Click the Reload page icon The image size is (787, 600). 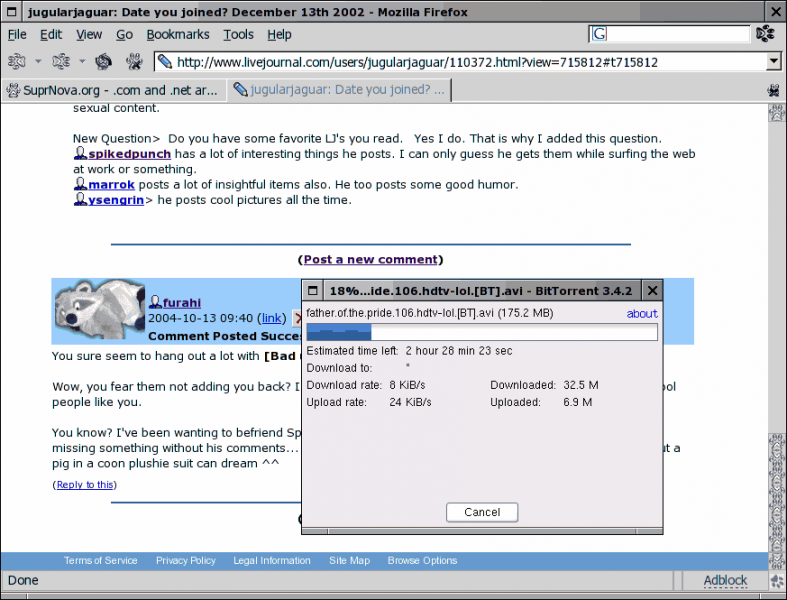(102, 62)
